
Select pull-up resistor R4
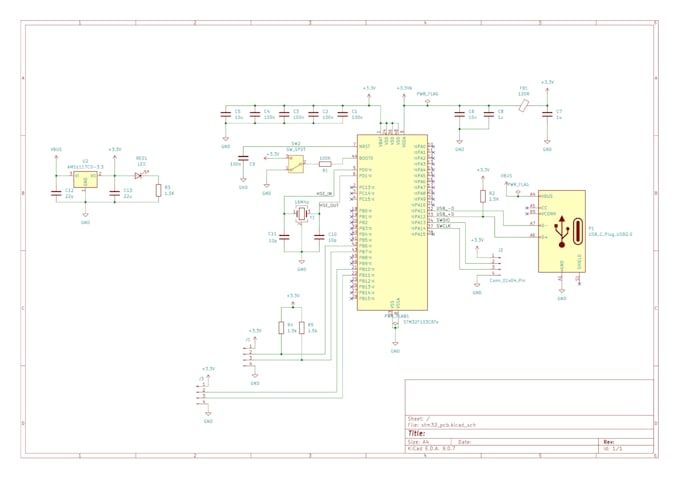point(281,328)
